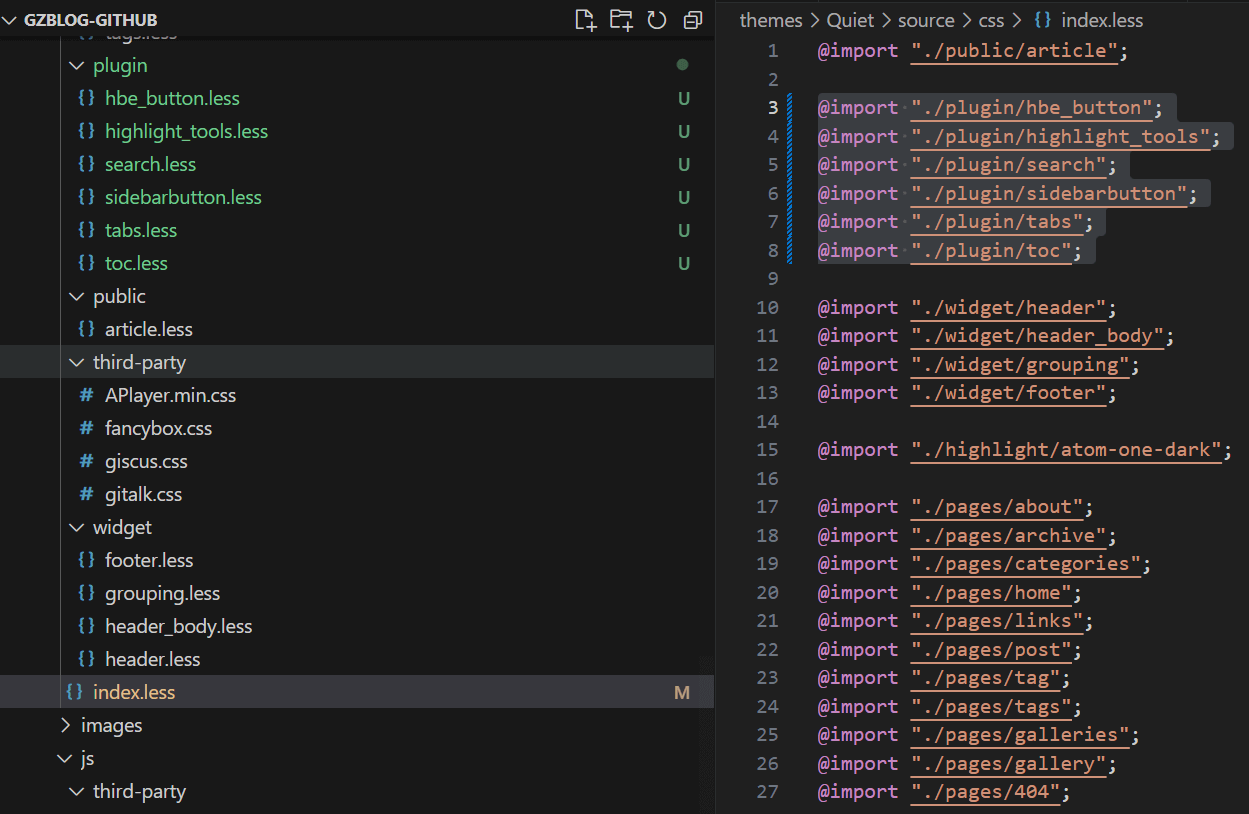Screen dimensions: 1249x814
Task: Open the Quiet breadcrumb
Action: point(850,20)
